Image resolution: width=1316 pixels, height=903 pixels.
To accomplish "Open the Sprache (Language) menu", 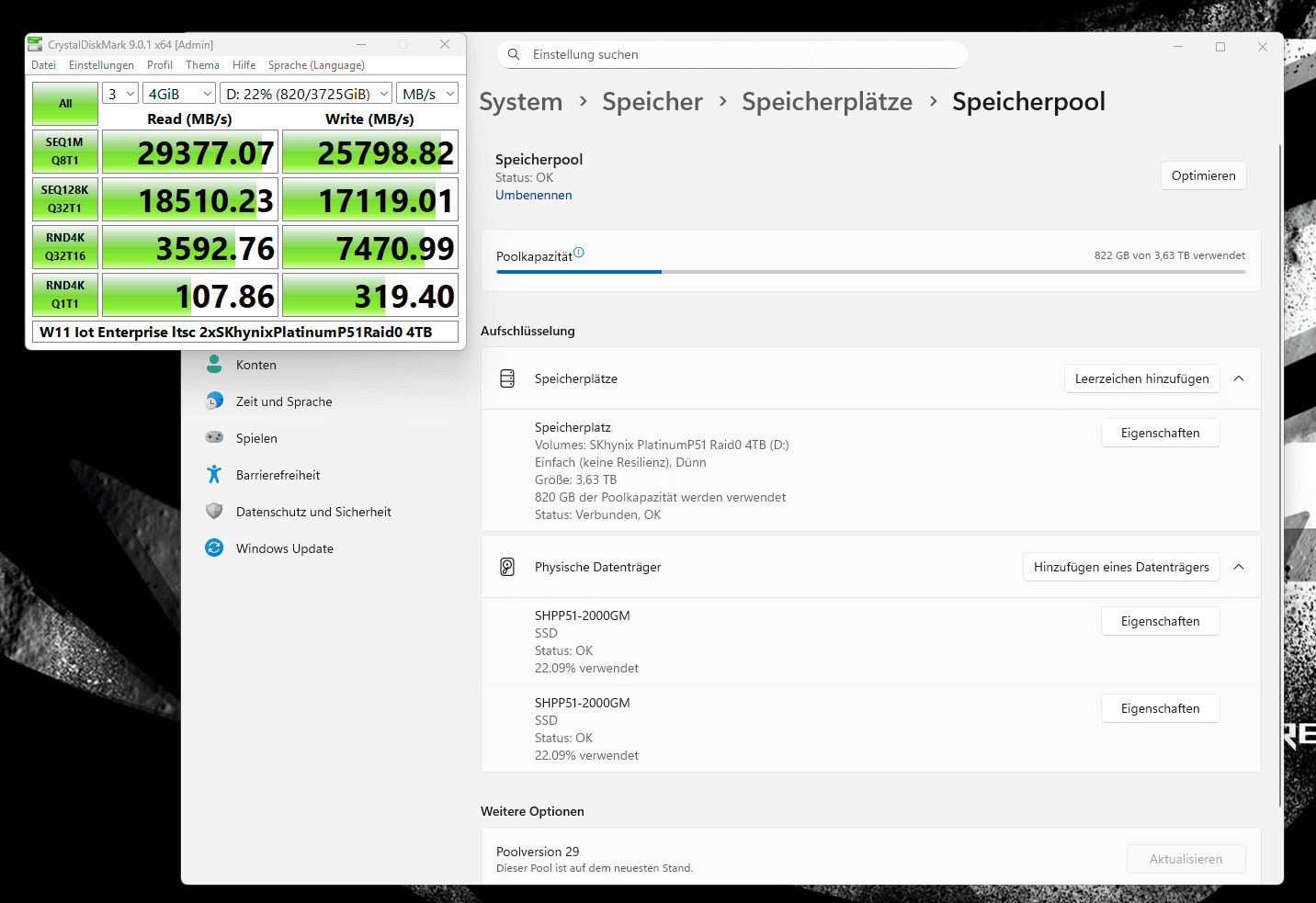I will [316, 65].
